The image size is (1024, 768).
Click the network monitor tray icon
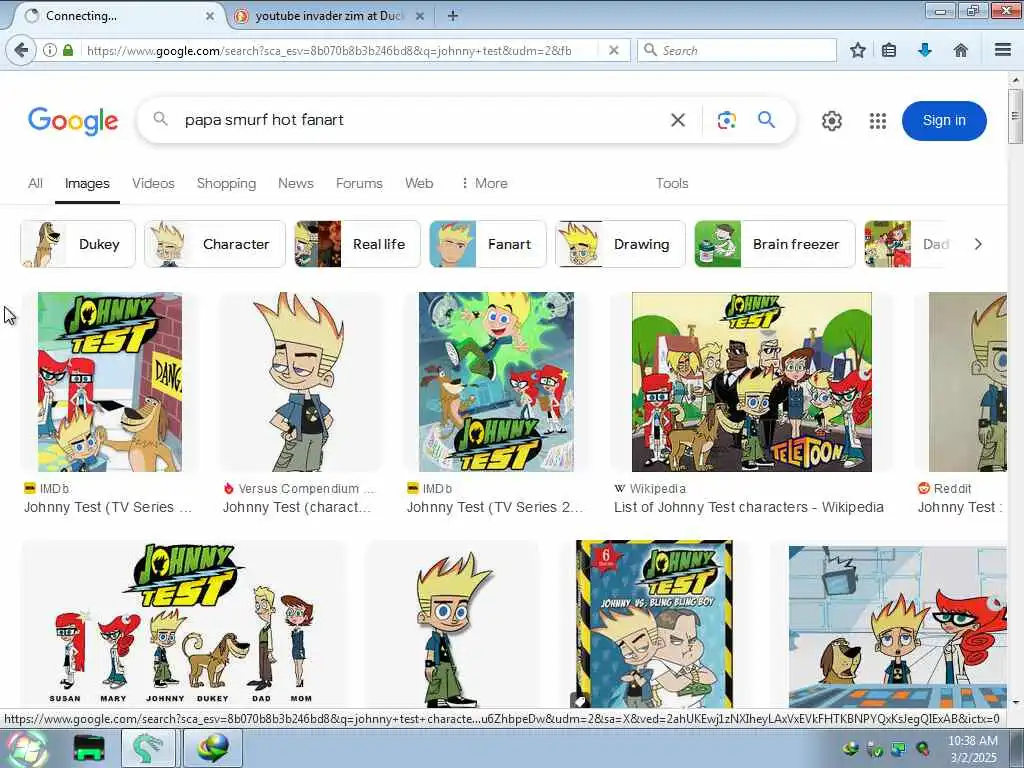(x=899, y=749)
